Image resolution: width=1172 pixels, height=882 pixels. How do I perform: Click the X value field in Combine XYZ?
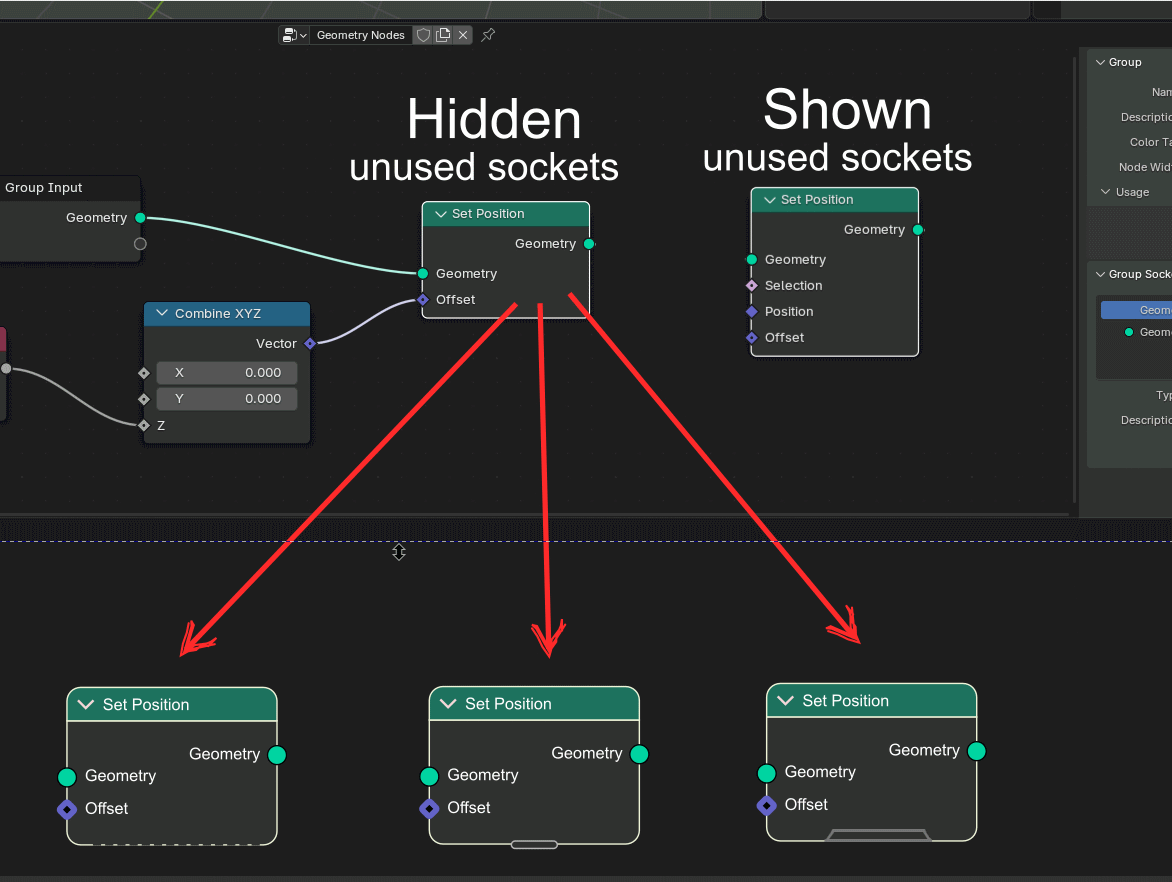(226, 372)
